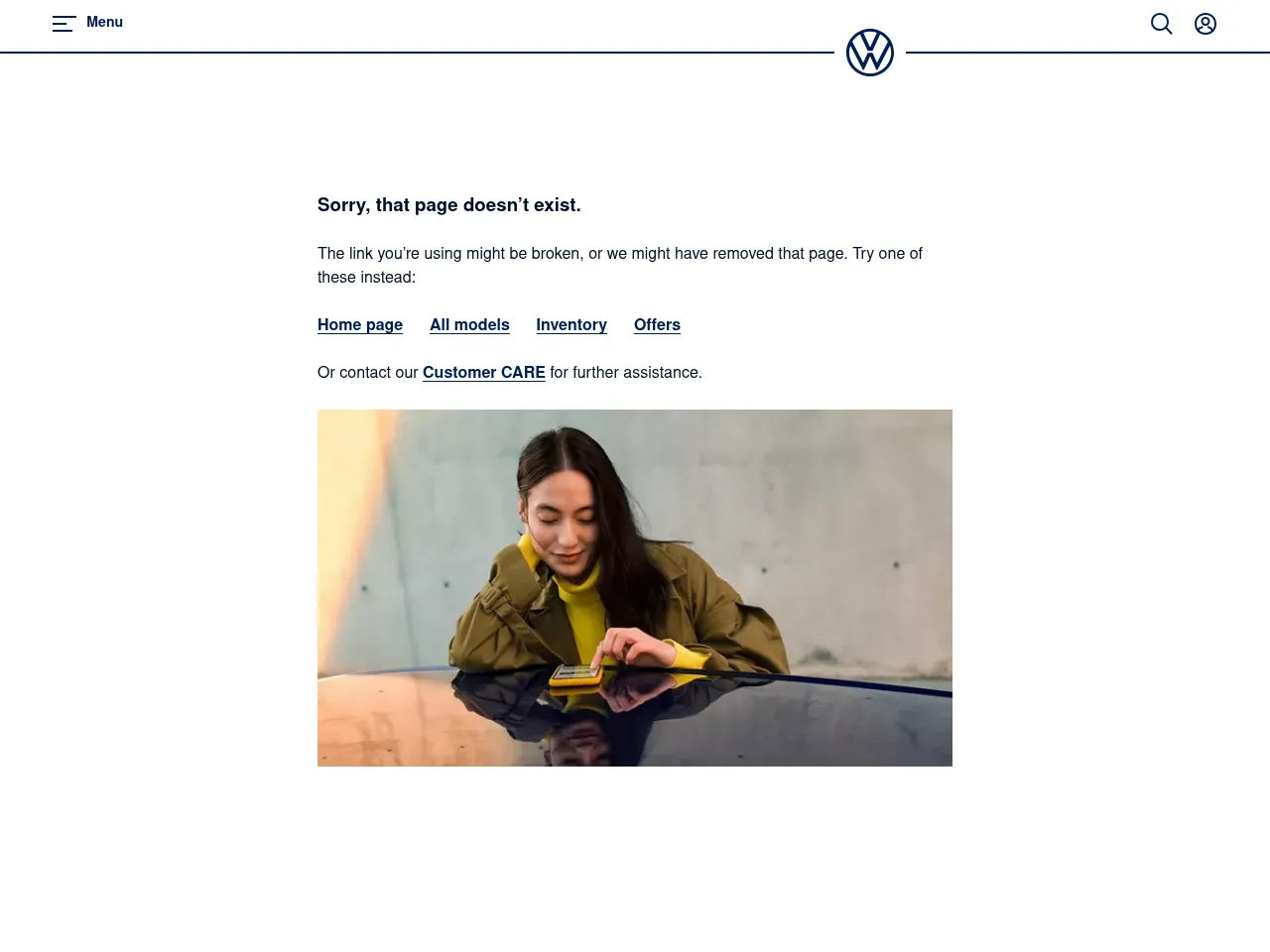Viewport: 1270px width, 952px height.
Task: Click the 'Sorry, that page doesn't exist.' heading
Action: point(449,205)
